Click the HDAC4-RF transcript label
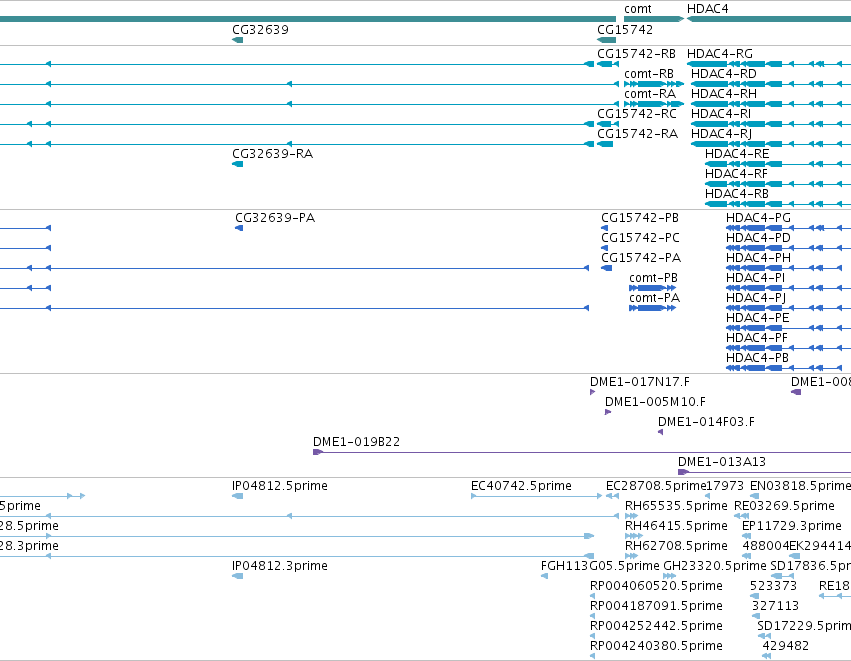 point(736,174)
